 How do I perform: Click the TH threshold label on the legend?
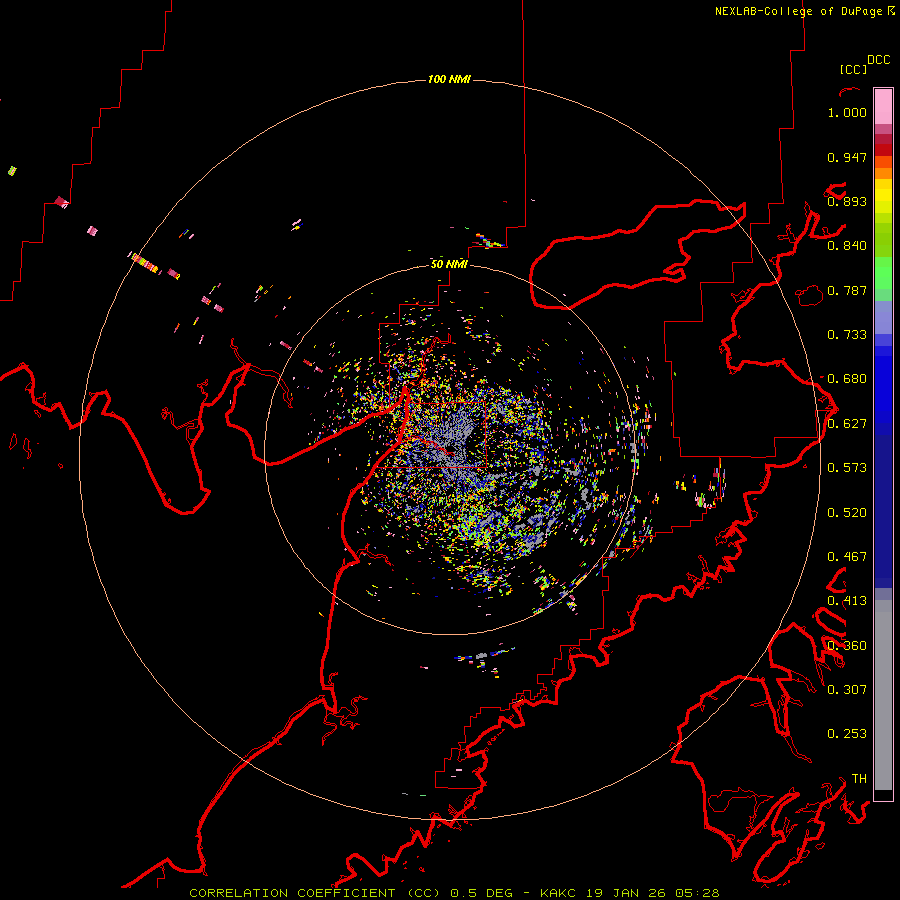[x=859, y=779]
